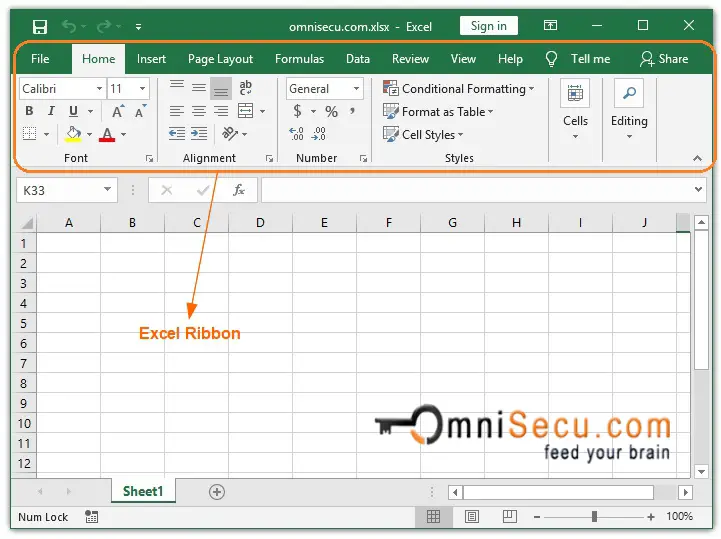Click Percent Style icon
721x539 pixels.
(332, 111)
